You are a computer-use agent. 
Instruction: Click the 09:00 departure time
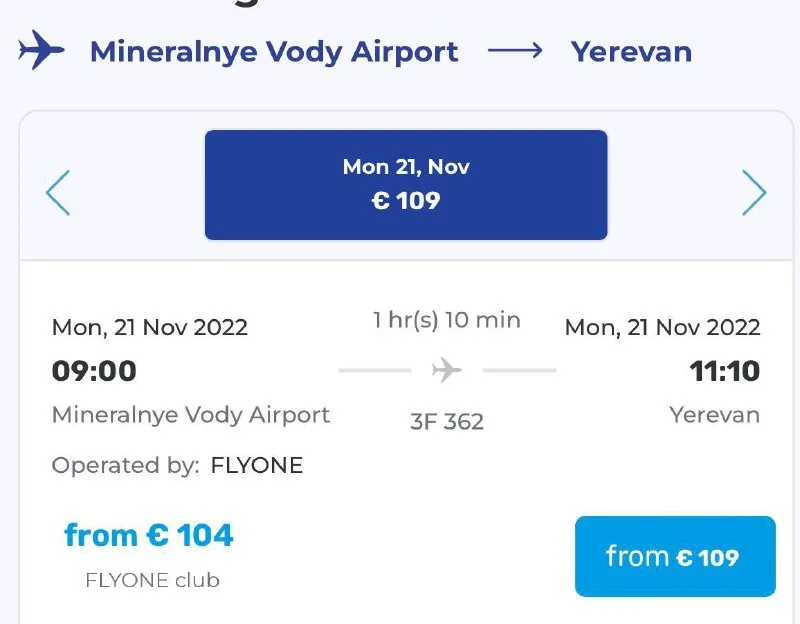[x=94, y=371]
